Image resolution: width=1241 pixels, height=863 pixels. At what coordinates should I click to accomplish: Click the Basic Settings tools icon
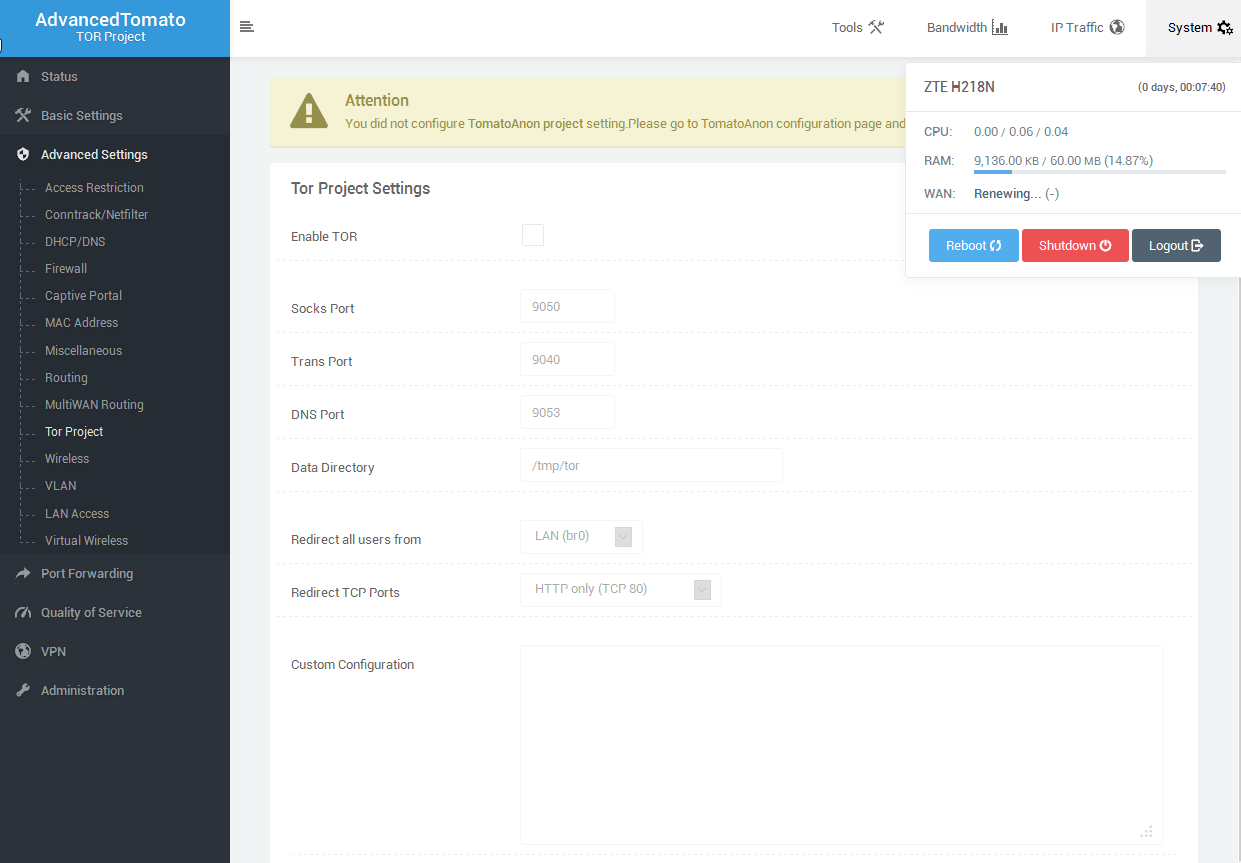(23, 115)
